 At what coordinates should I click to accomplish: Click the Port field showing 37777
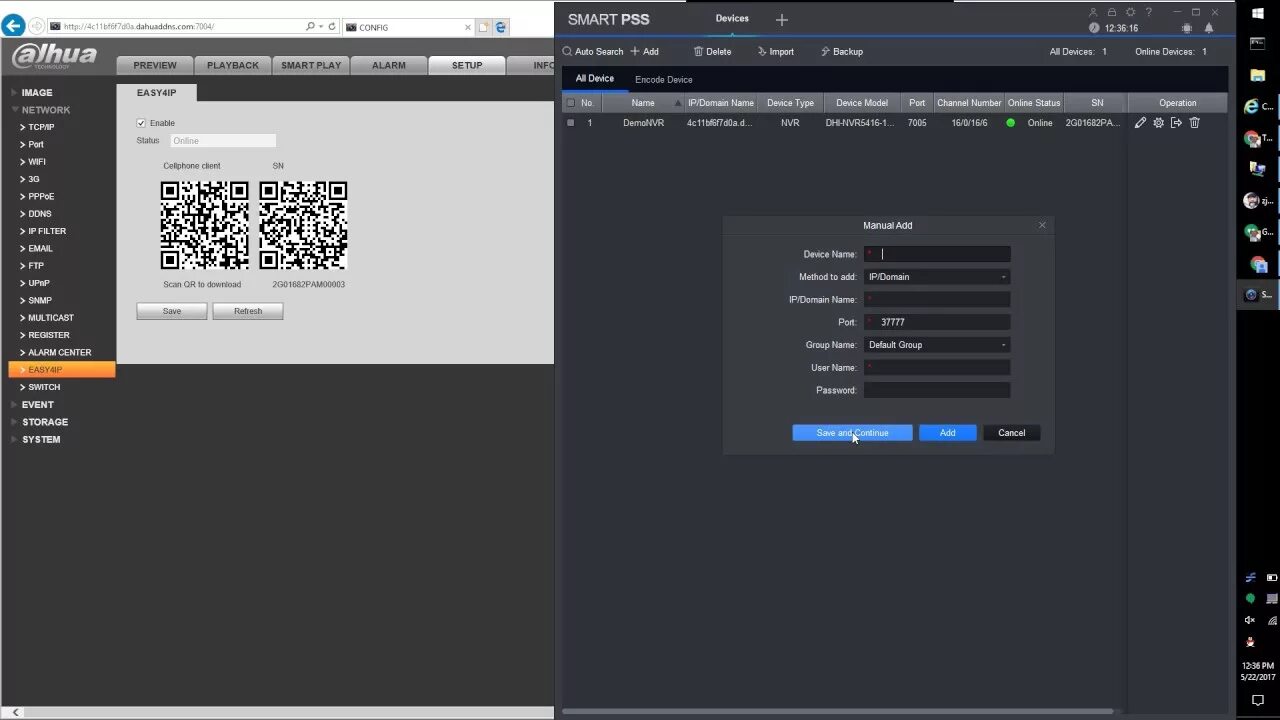pos(937,322)
